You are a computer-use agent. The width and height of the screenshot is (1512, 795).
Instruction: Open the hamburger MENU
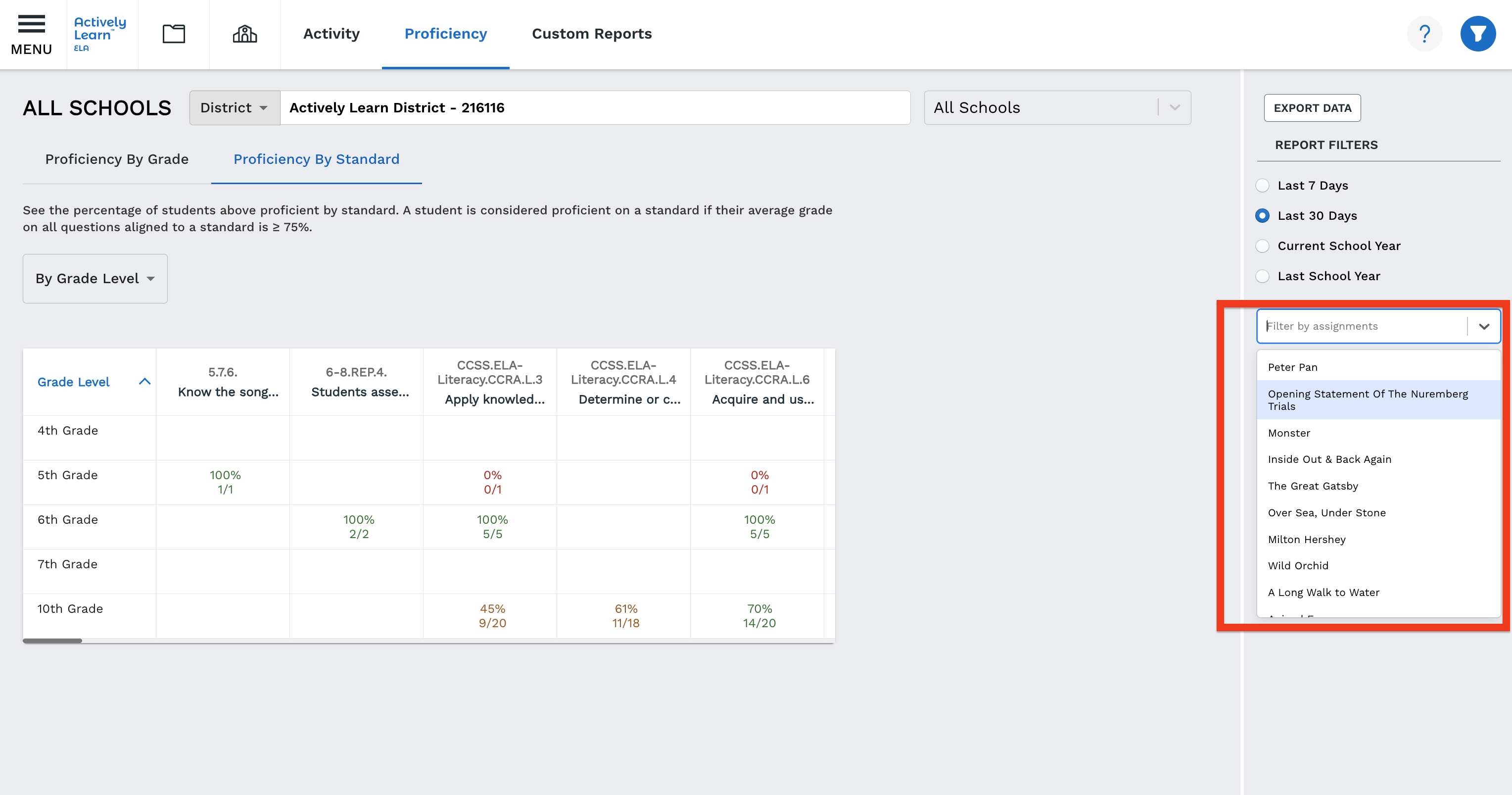pyautogui.click(x=32, y=34)
